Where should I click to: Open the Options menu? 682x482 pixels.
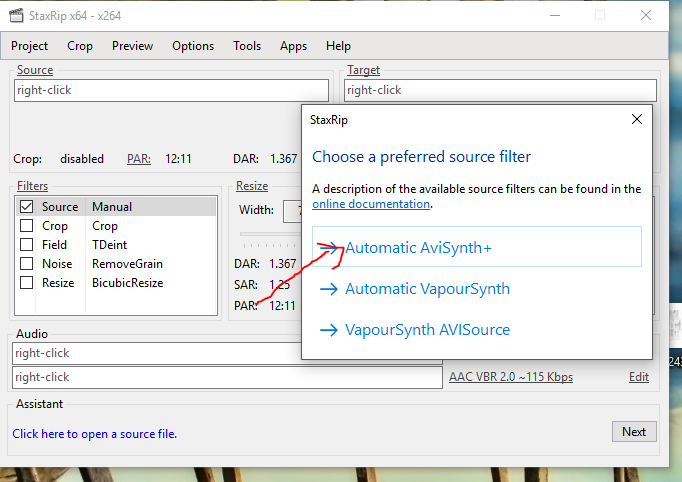tap(193, 46)
